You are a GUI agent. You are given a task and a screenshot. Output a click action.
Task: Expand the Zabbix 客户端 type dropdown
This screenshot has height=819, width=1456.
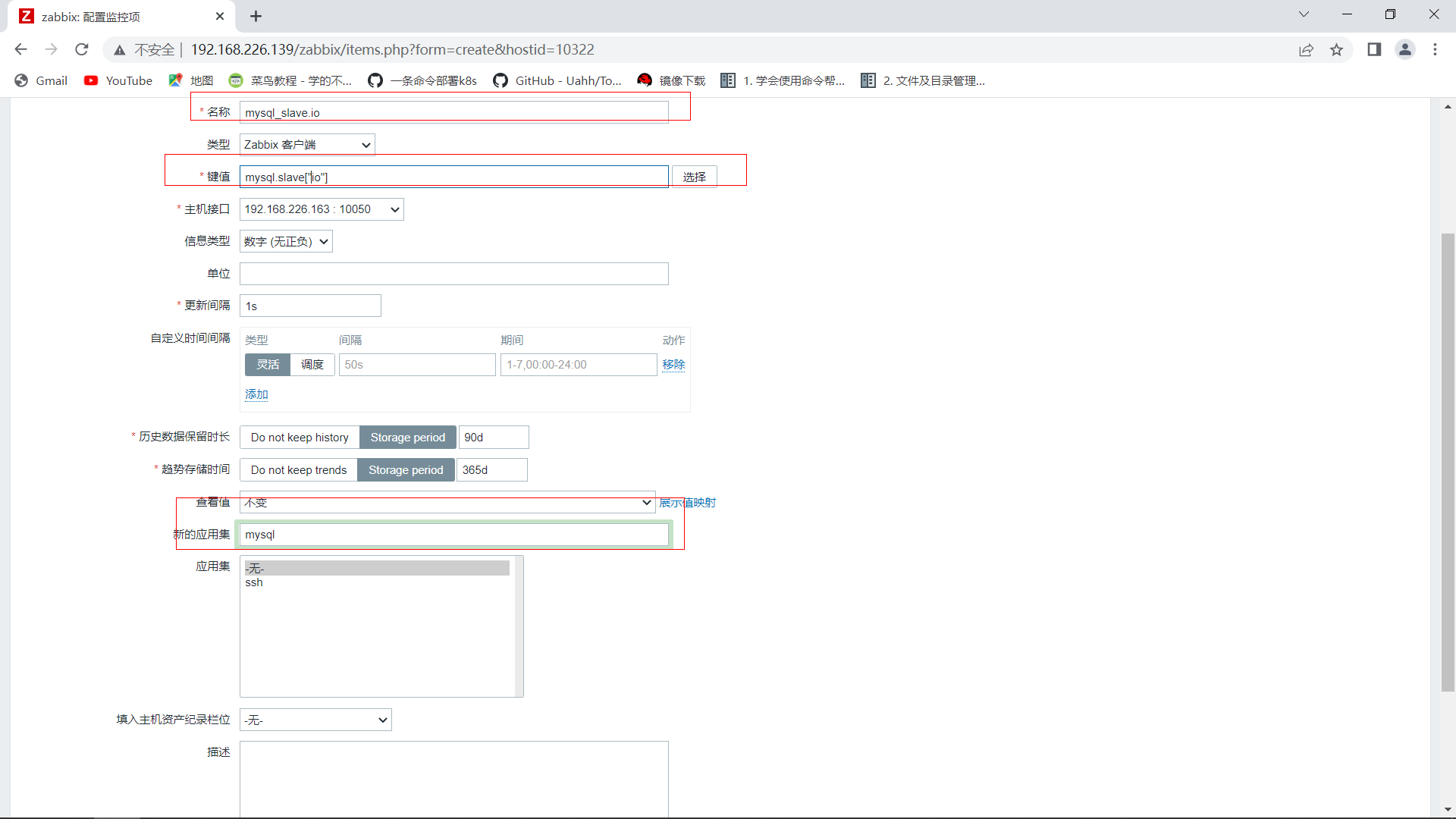(307, 145)
